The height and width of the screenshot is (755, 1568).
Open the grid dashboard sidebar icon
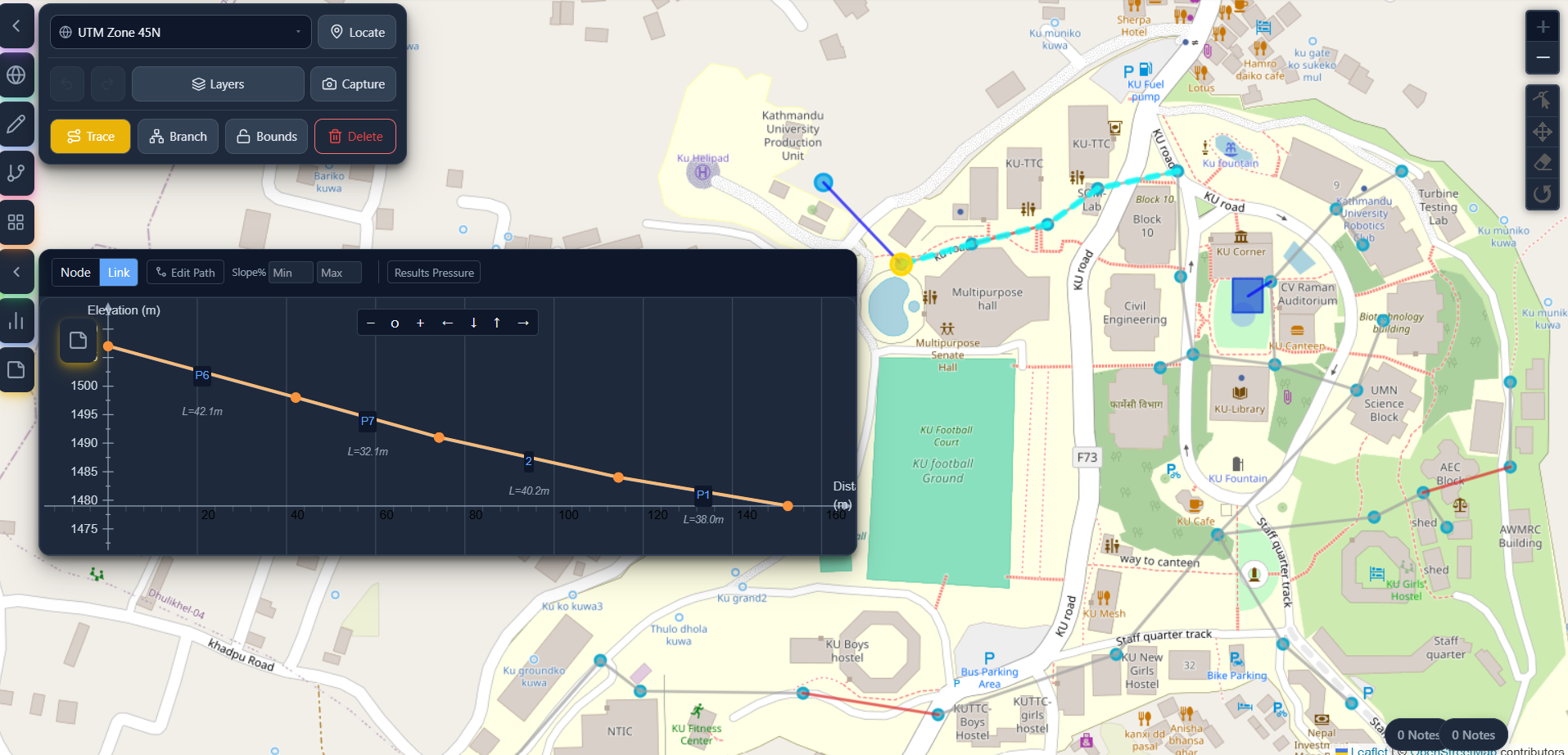pos(16,223)
